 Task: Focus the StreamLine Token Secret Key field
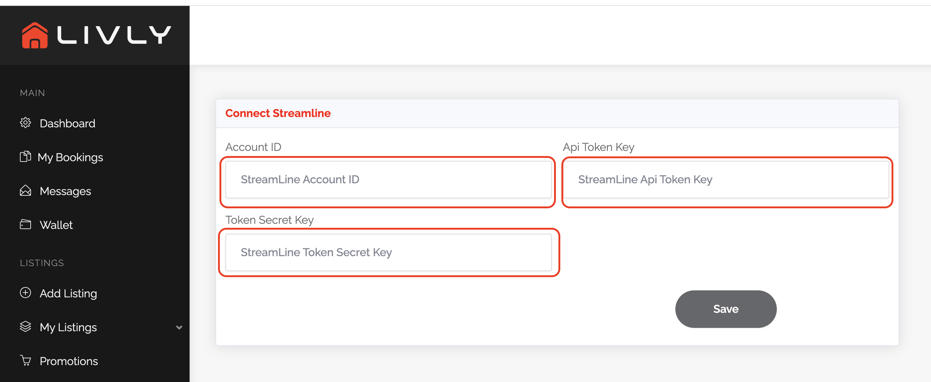click(388, 252)
